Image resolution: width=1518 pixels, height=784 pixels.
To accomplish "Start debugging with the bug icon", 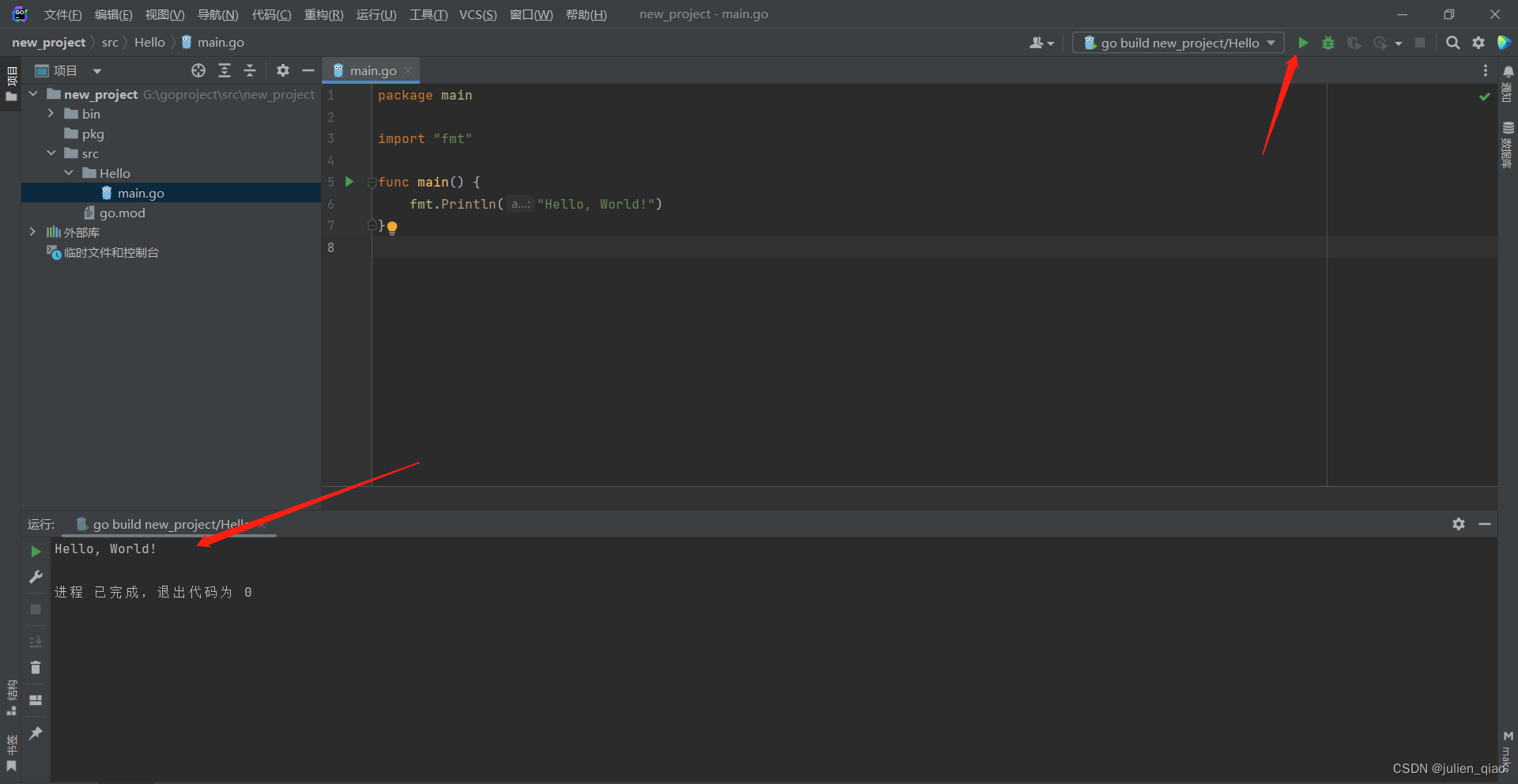I will coord(1328,43).
